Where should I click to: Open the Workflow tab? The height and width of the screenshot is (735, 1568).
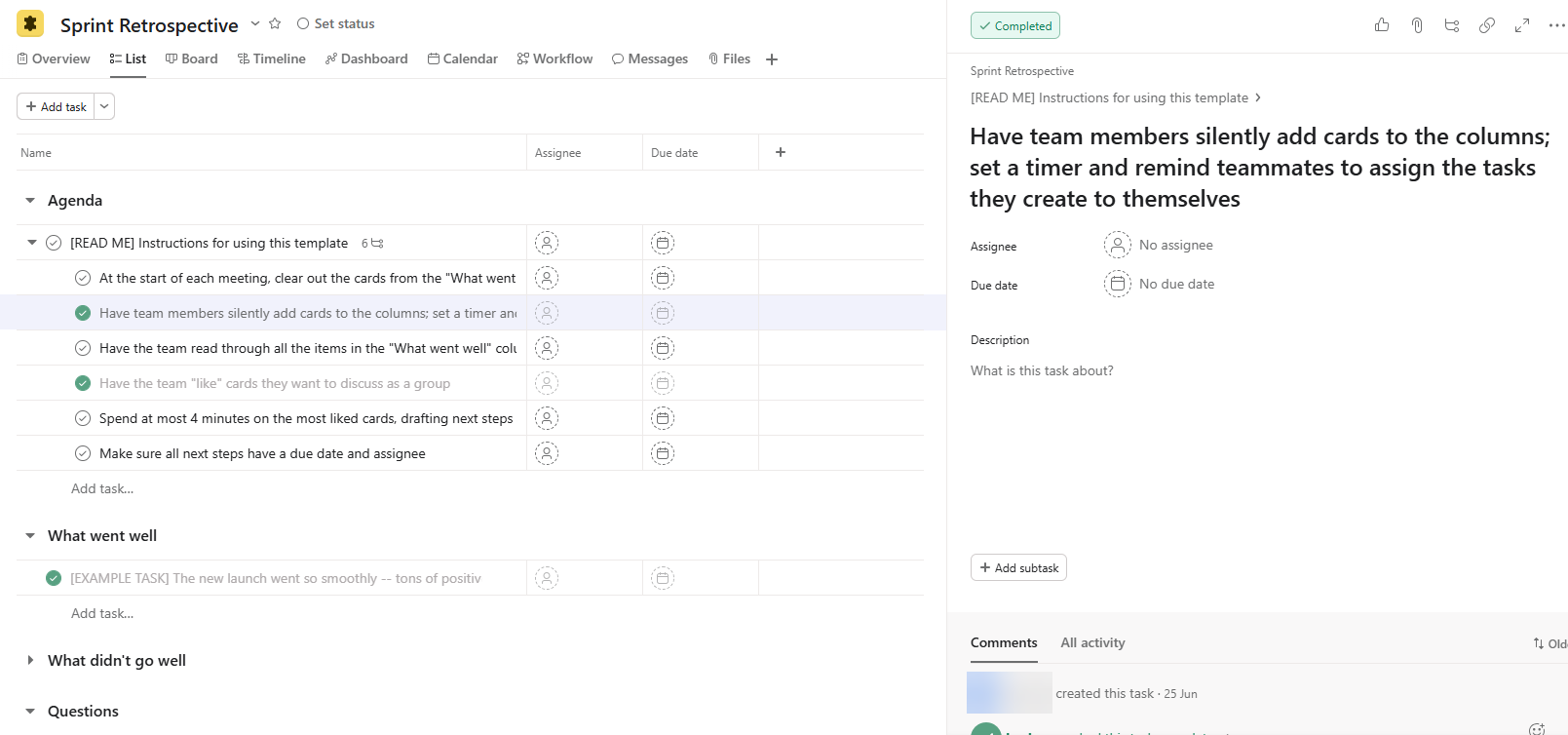pyautogui.click(x=555, y=59)
